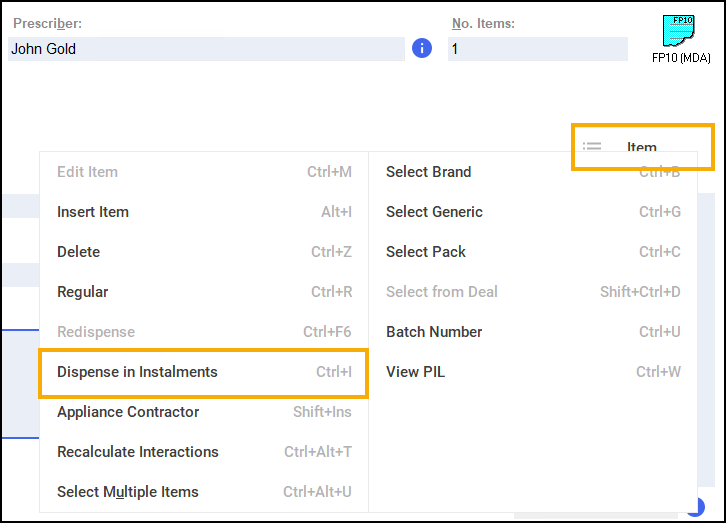Click Delete in the item menu
The width and height of the screenshot is (726, 523).
[79, 252]
